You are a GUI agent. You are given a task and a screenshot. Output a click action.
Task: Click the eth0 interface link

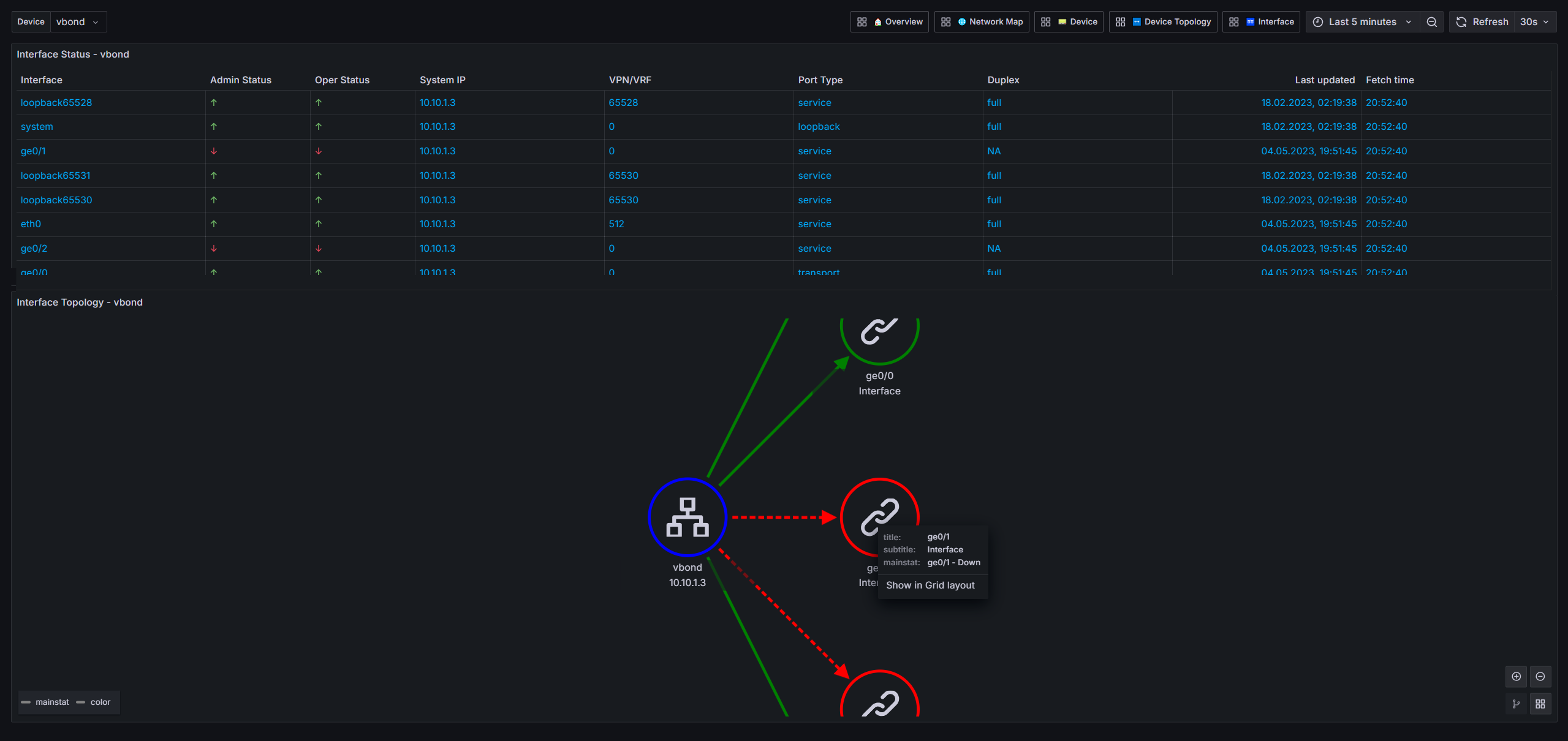31,224
